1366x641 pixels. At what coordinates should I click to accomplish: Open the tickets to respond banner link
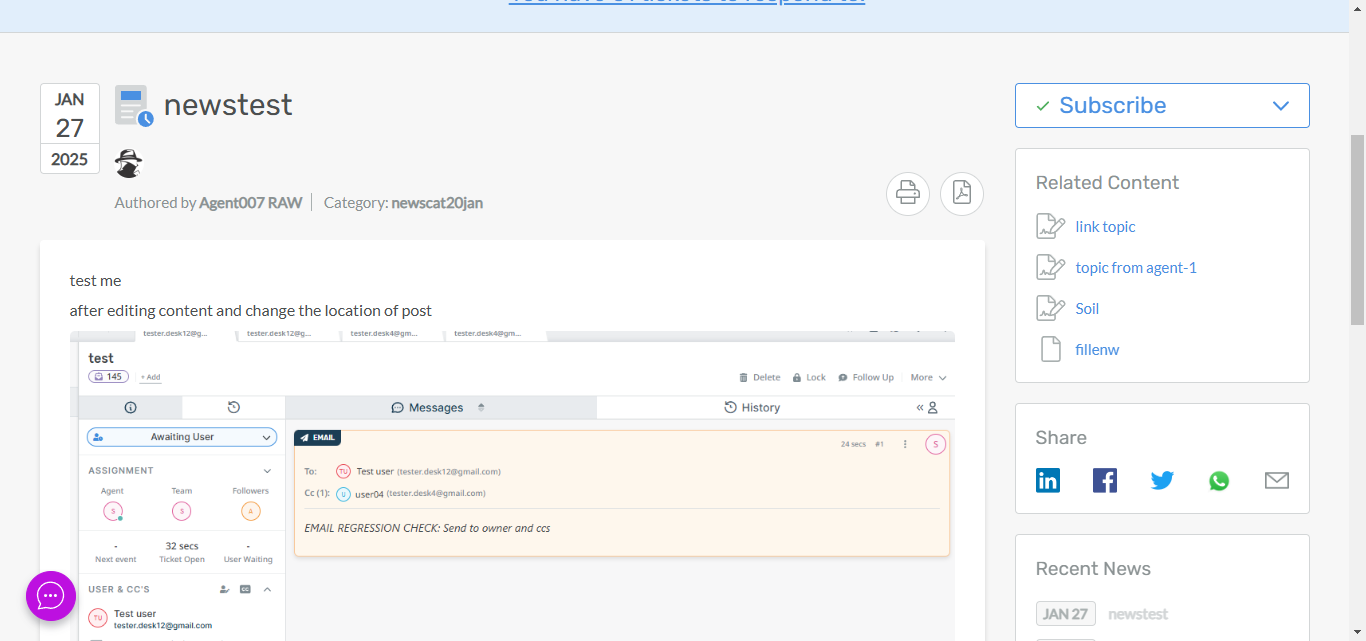click(686, 3)
